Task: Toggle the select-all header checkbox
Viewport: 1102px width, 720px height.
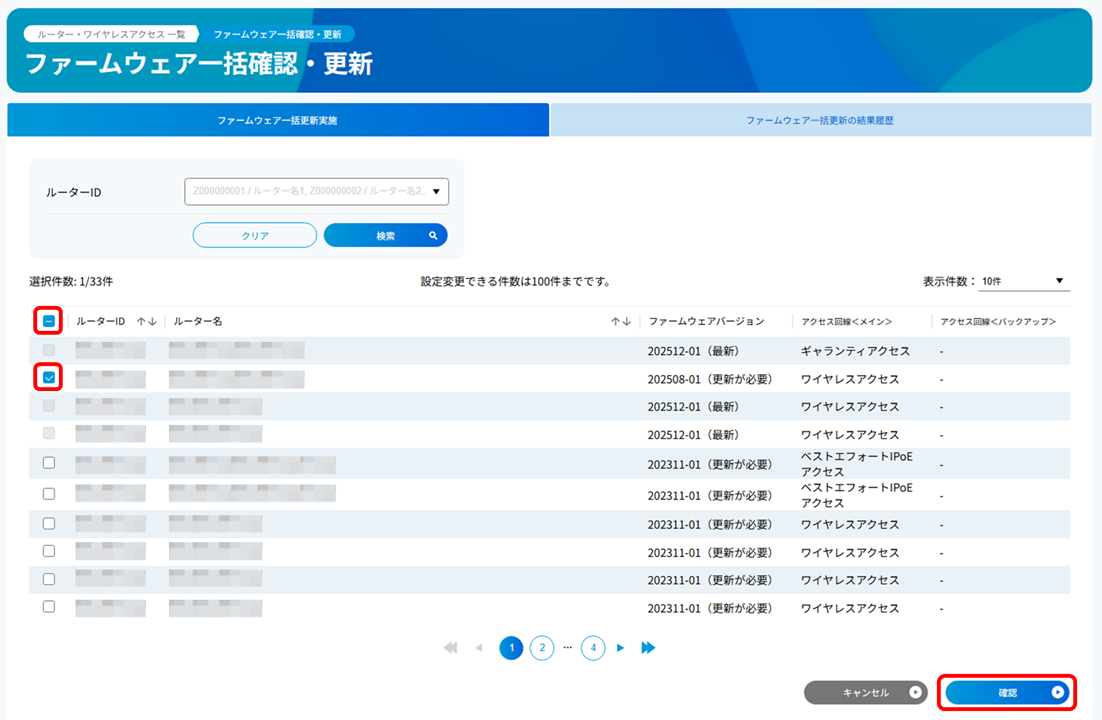Action: point(49,321)
